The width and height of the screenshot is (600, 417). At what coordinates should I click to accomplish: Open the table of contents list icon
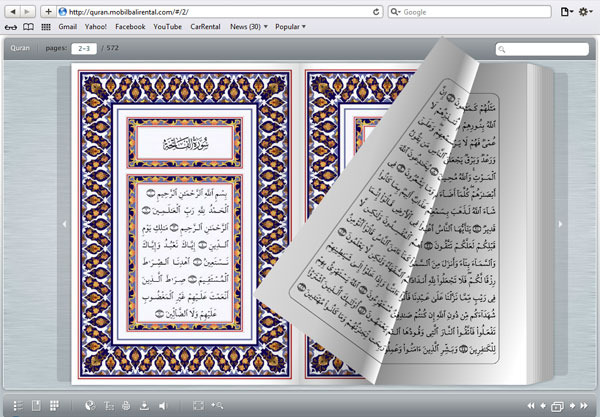coord(18,406)
